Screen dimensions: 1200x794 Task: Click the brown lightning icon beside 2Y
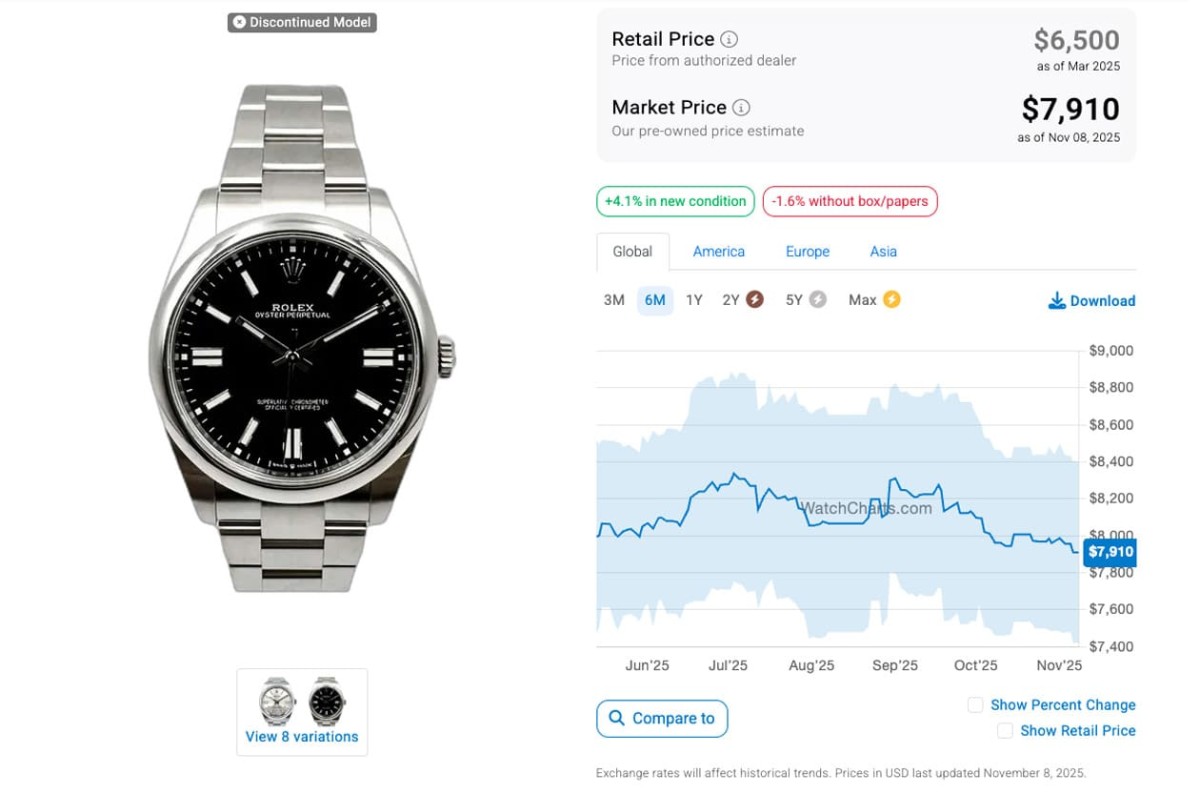coord(755,300)
